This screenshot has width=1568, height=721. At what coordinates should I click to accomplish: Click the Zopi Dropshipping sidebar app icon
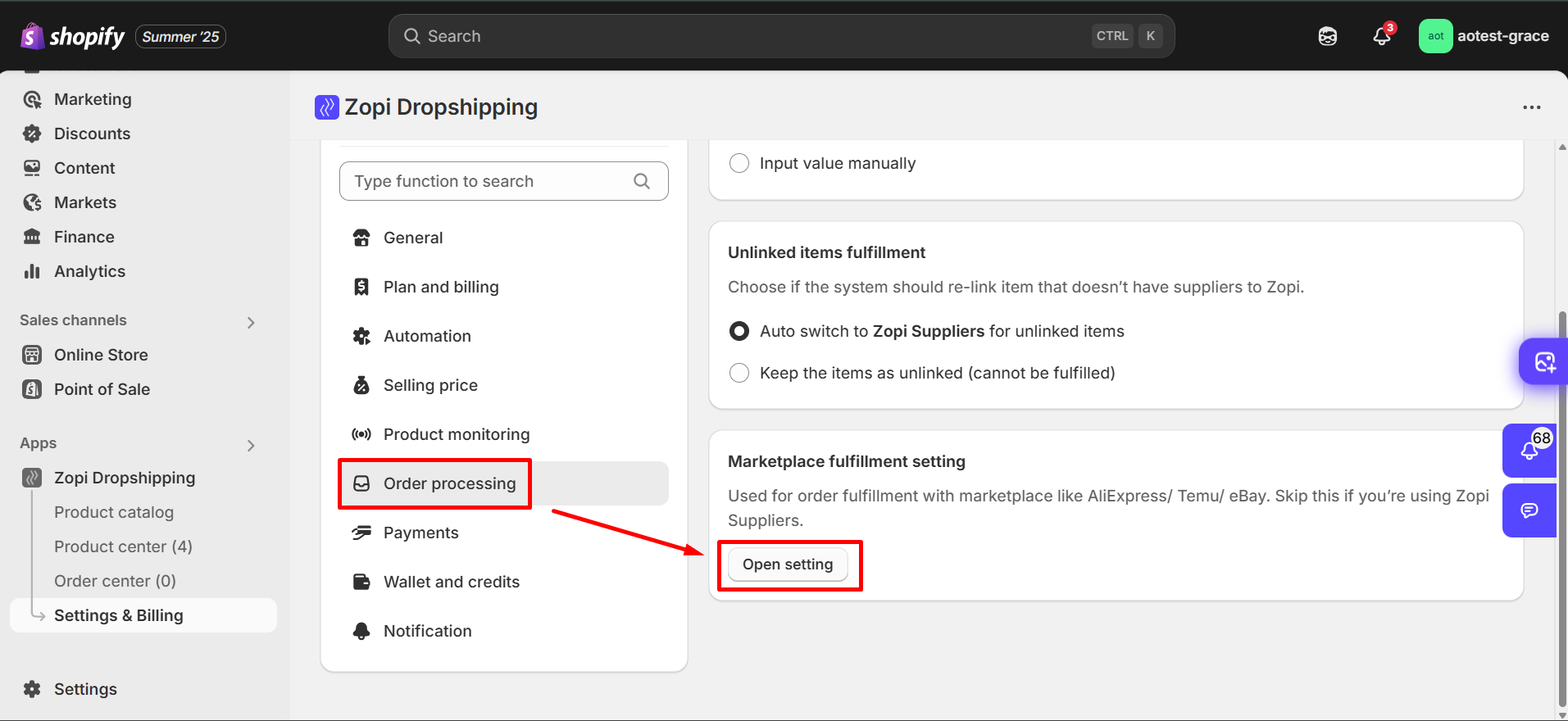(x=32, y=478)
